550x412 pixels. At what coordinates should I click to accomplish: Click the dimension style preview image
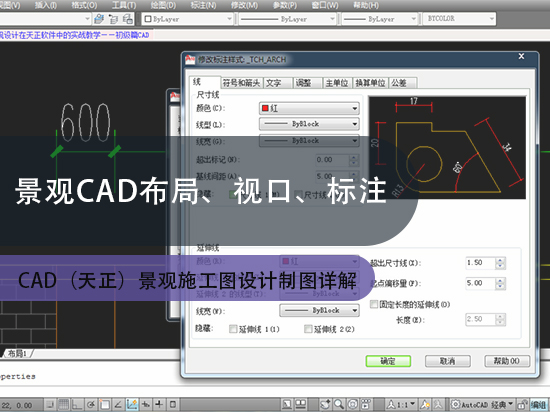click(x=447, y=148)
